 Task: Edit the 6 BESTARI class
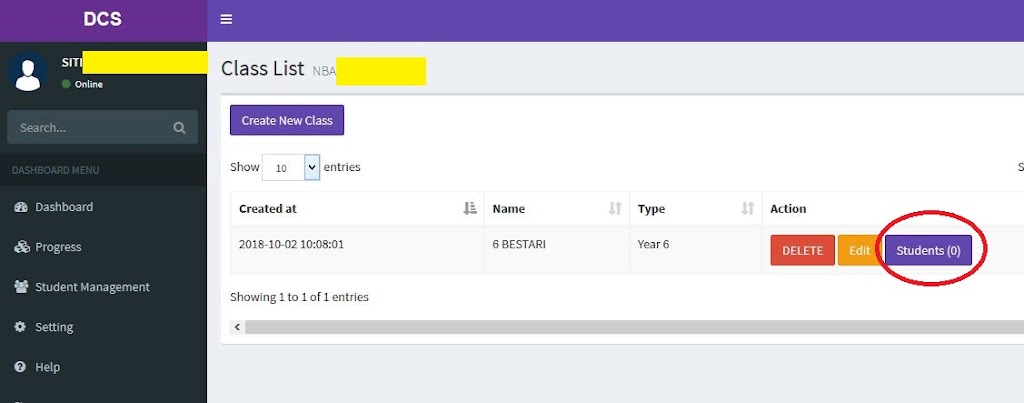tap(859, 251)
